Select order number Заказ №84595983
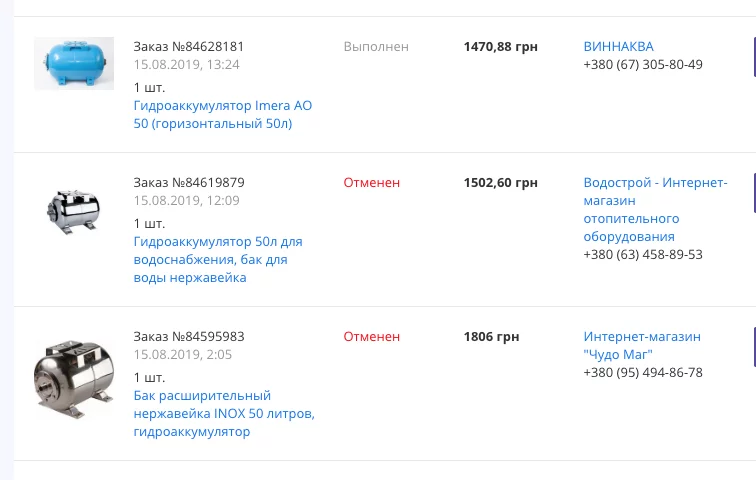 [x=189, y=336]
